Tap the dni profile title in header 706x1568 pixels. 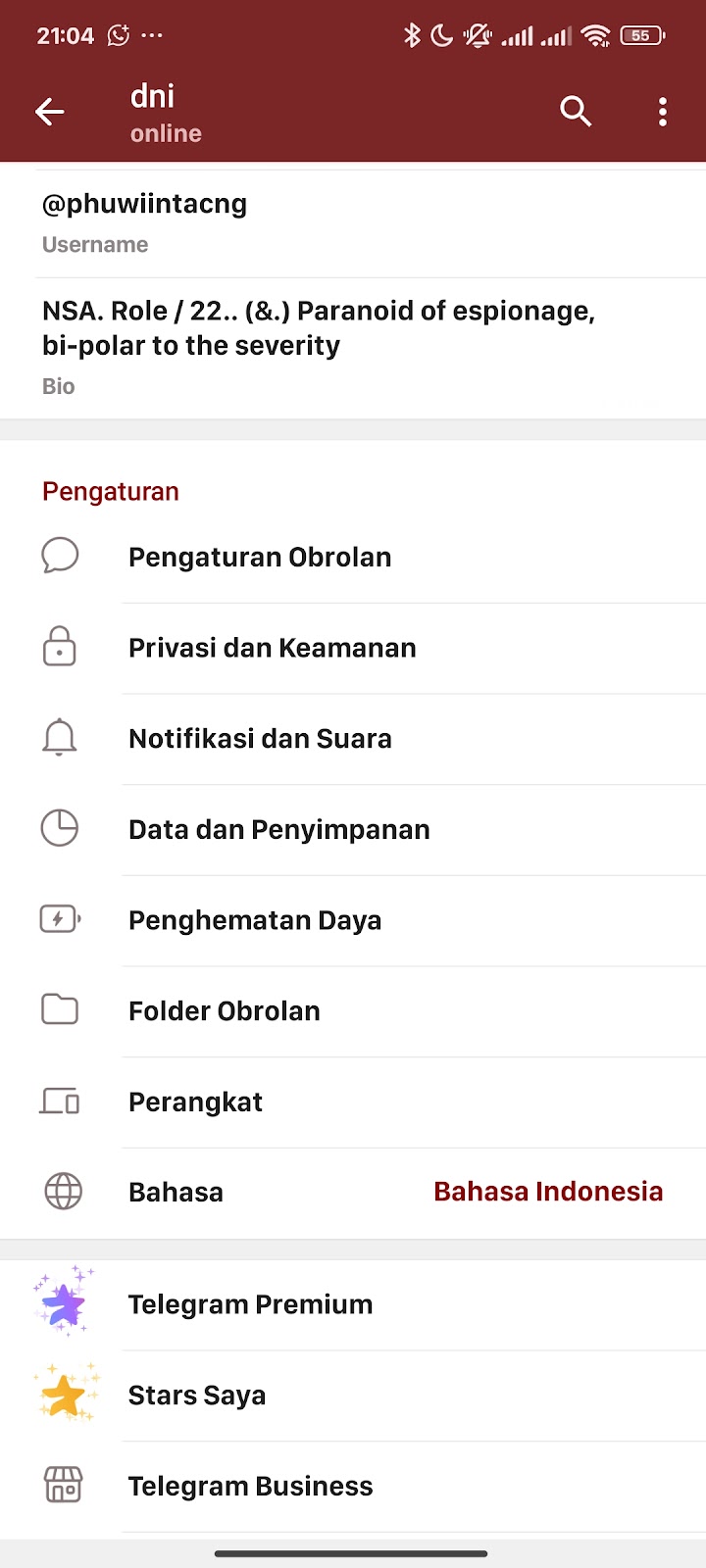[x=153, y=96]
